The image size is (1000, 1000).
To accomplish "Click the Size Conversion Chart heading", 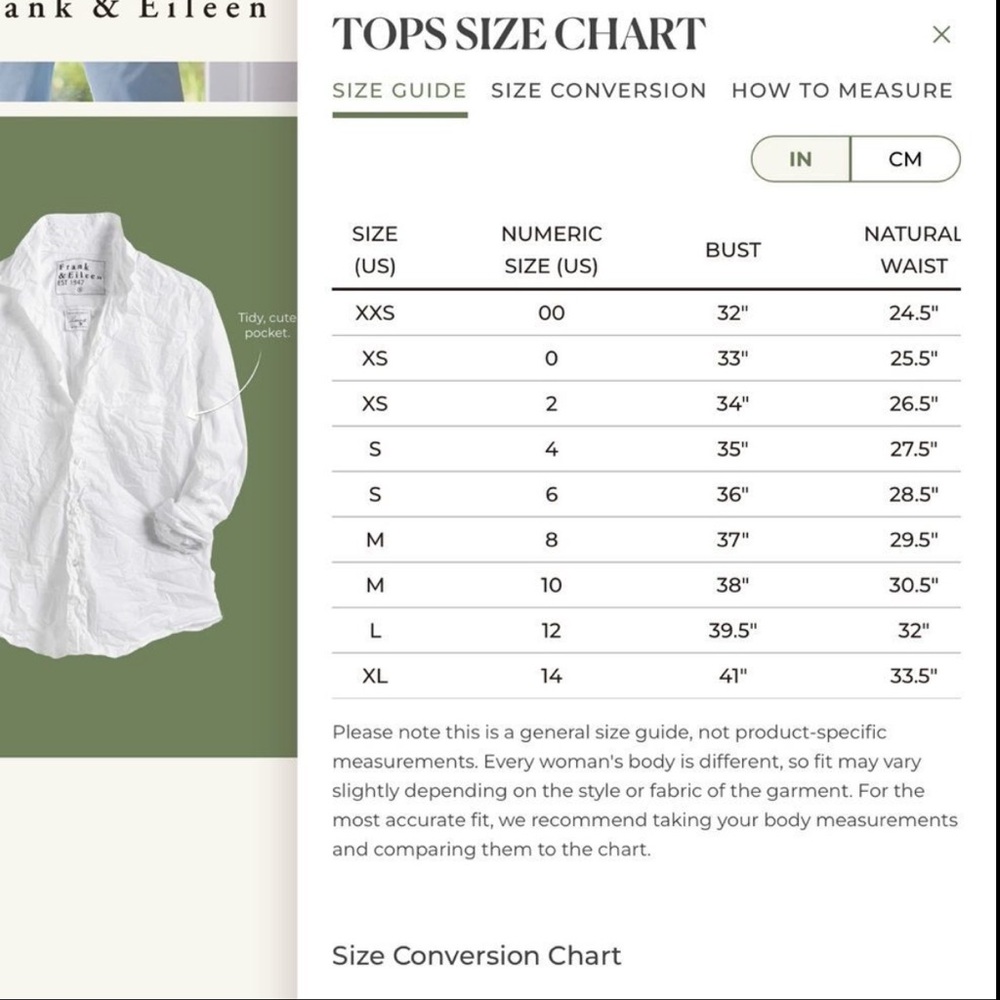I will 476,956.
